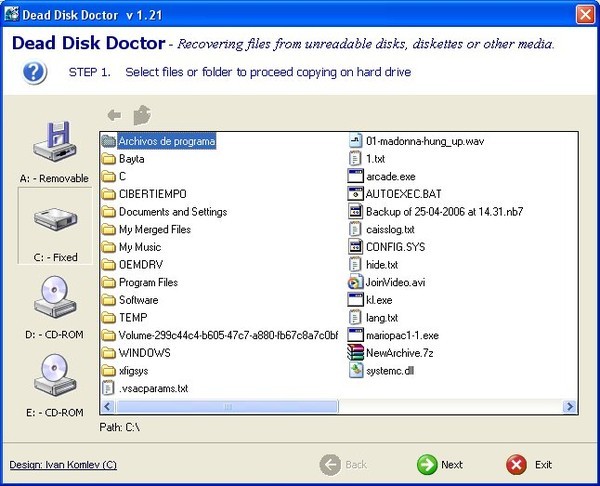This screenshot has width=600, height=486.
Task: Select the folder named C
Action: click(122, 176)
